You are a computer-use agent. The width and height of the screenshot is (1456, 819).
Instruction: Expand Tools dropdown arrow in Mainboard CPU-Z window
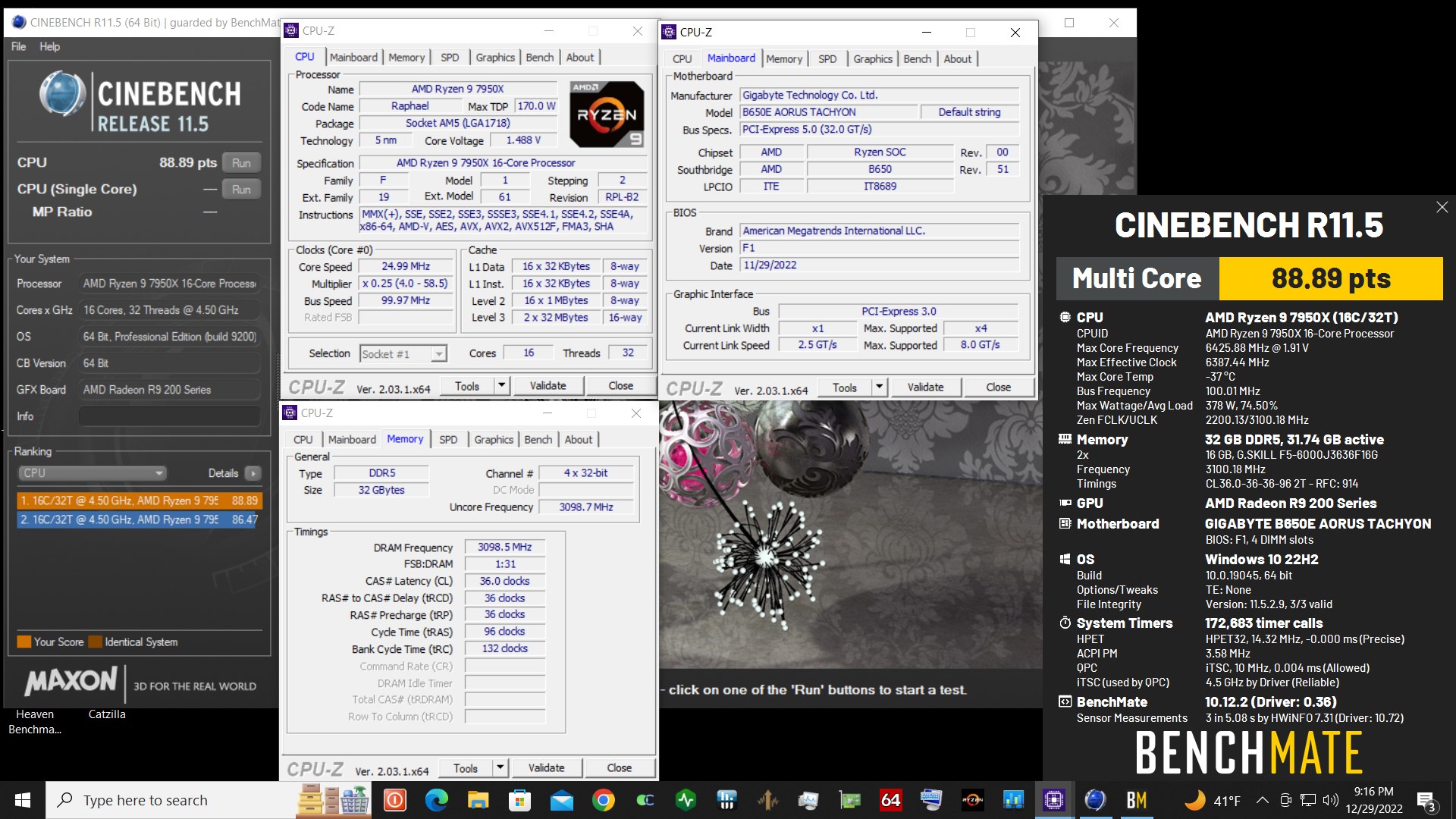[879, 388]
